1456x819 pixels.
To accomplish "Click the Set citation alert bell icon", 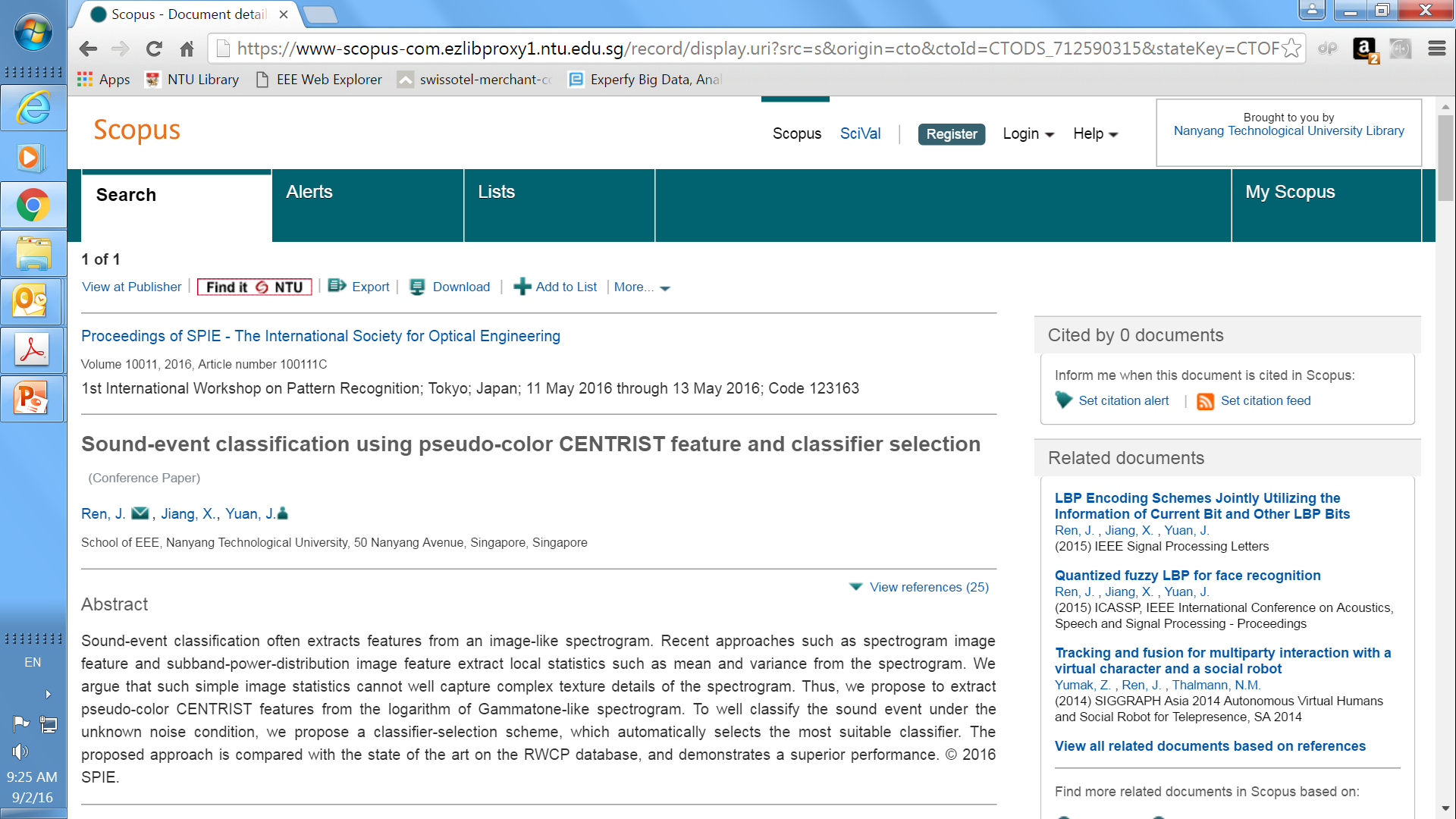I will coord(1063,400).
